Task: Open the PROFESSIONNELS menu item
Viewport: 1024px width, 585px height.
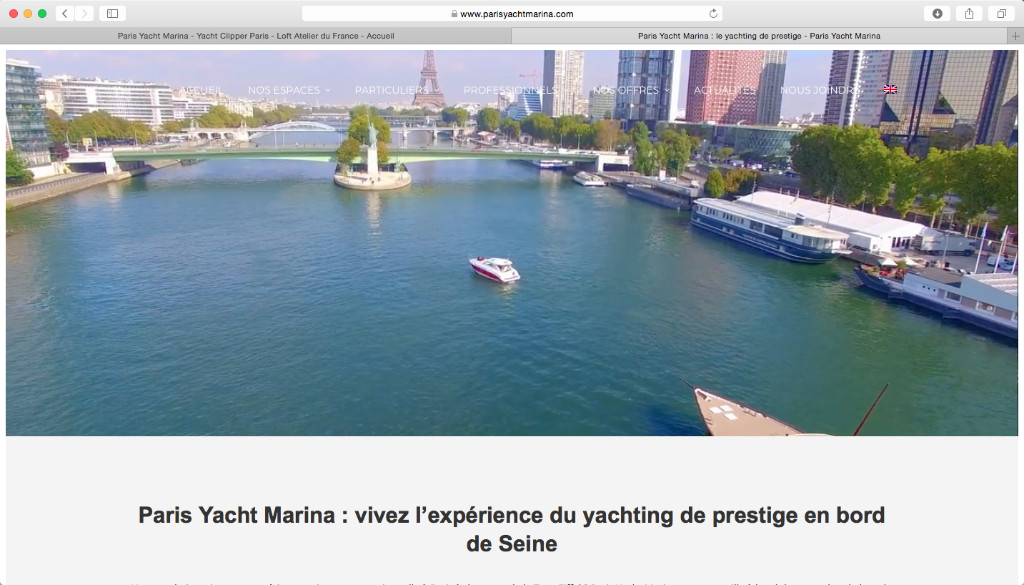Action: click(x=510, y=90)
